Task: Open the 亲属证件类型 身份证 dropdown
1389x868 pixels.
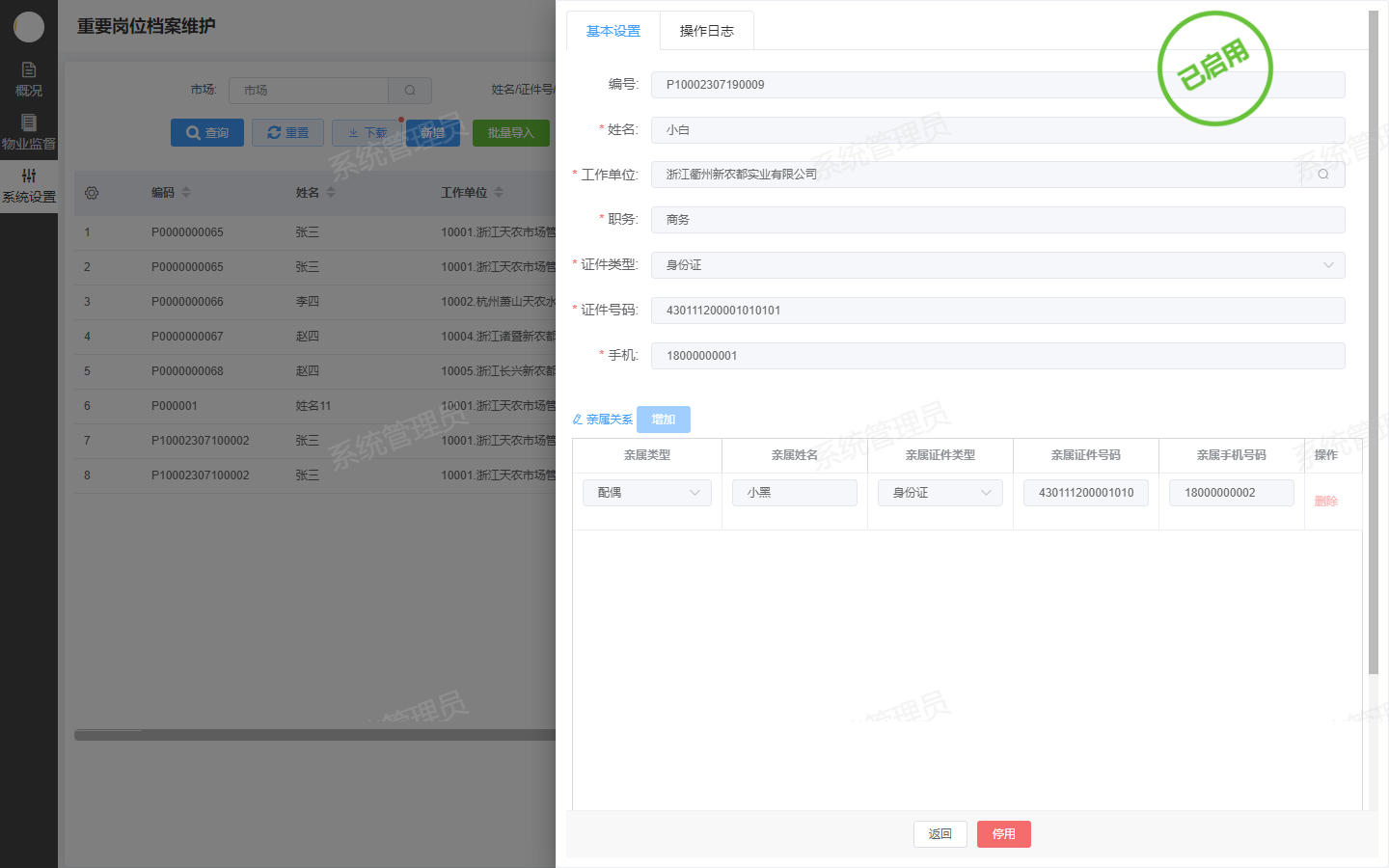Action: tap(940, 493)
